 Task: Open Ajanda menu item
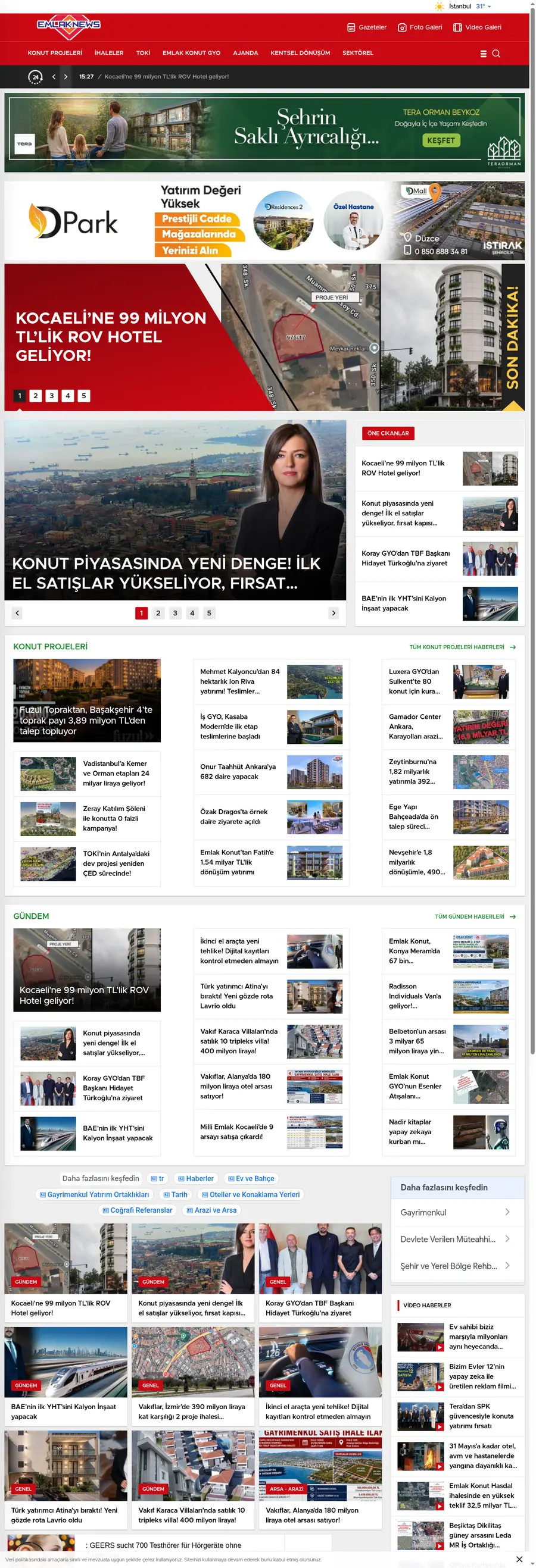coord(245,53)
